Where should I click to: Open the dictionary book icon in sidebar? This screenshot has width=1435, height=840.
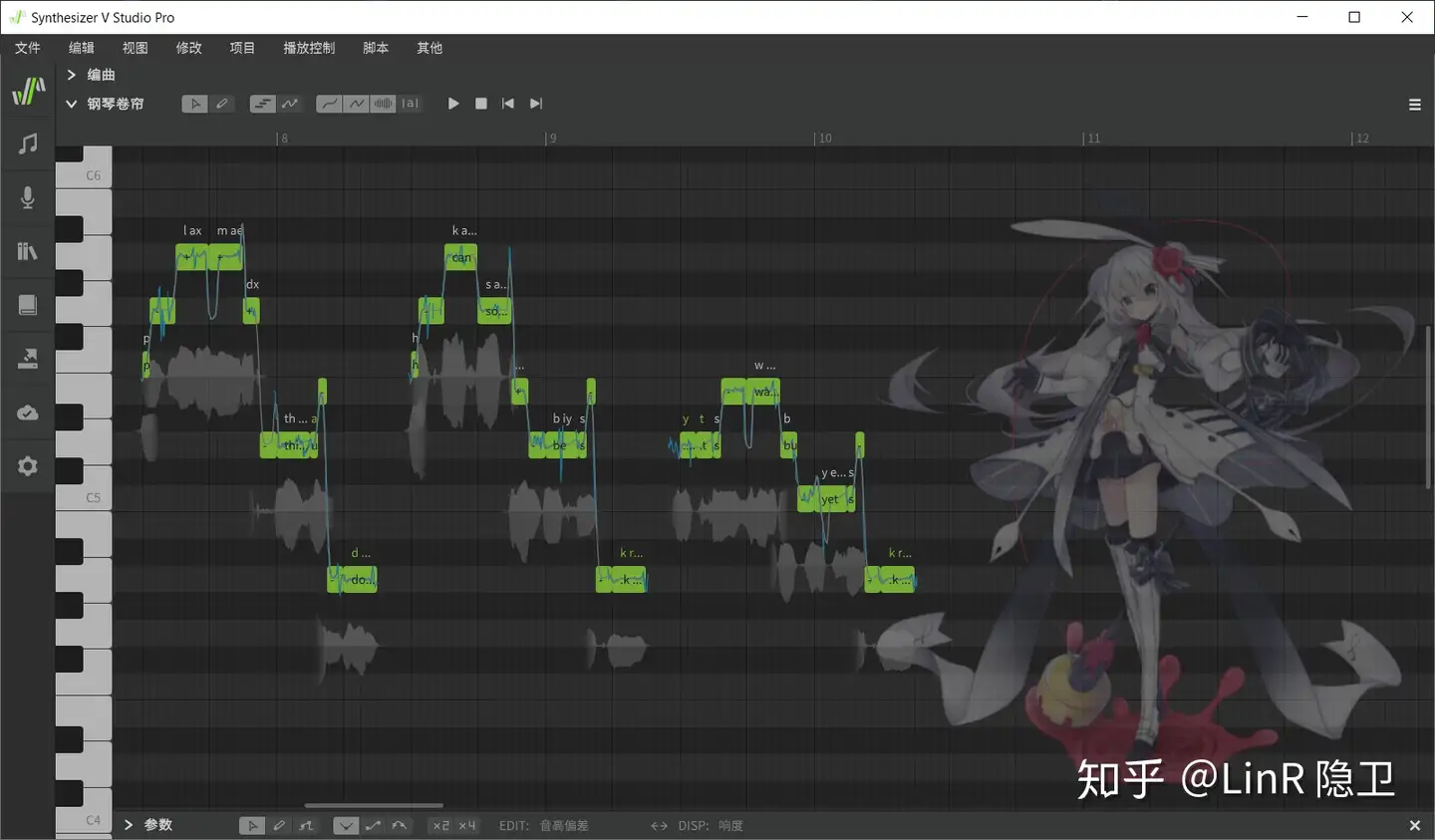[x=28, y=305]
